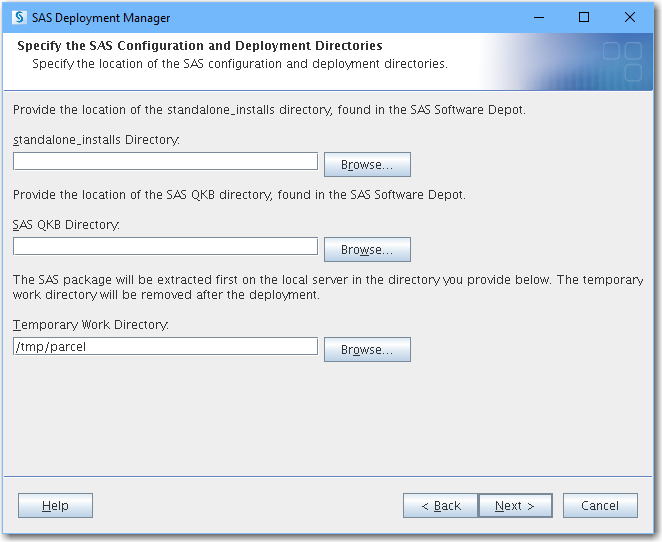Minimize the SAS Deployment Manager window
662x542 pixels.
tap(539, 18)
